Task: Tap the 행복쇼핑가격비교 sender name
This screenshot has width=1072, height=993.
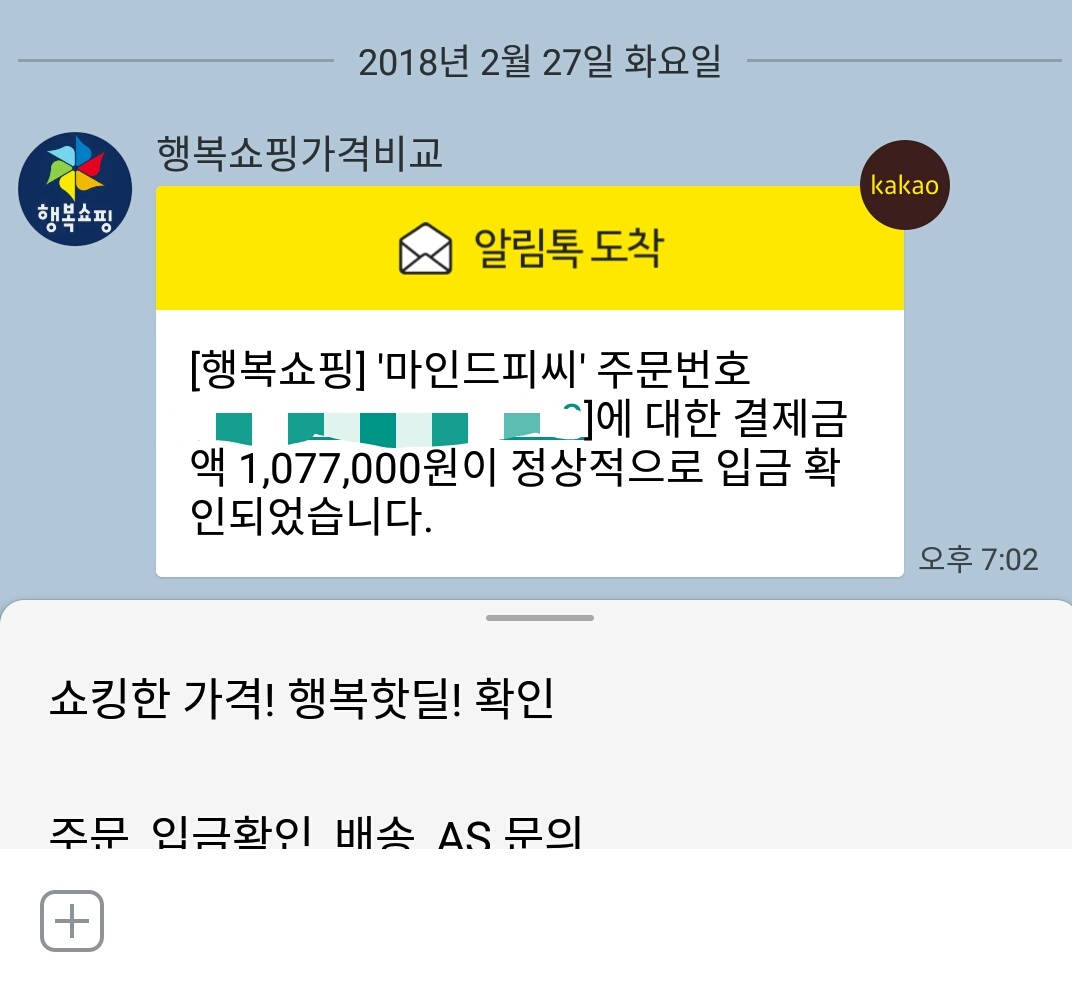Action: 299,153
